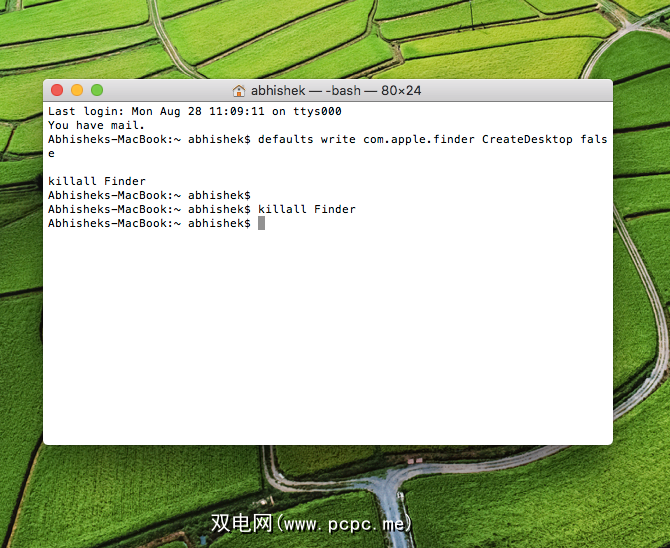Click the blank area inside the Terminal window
670x548 pixels.
[x=330, y=340]
